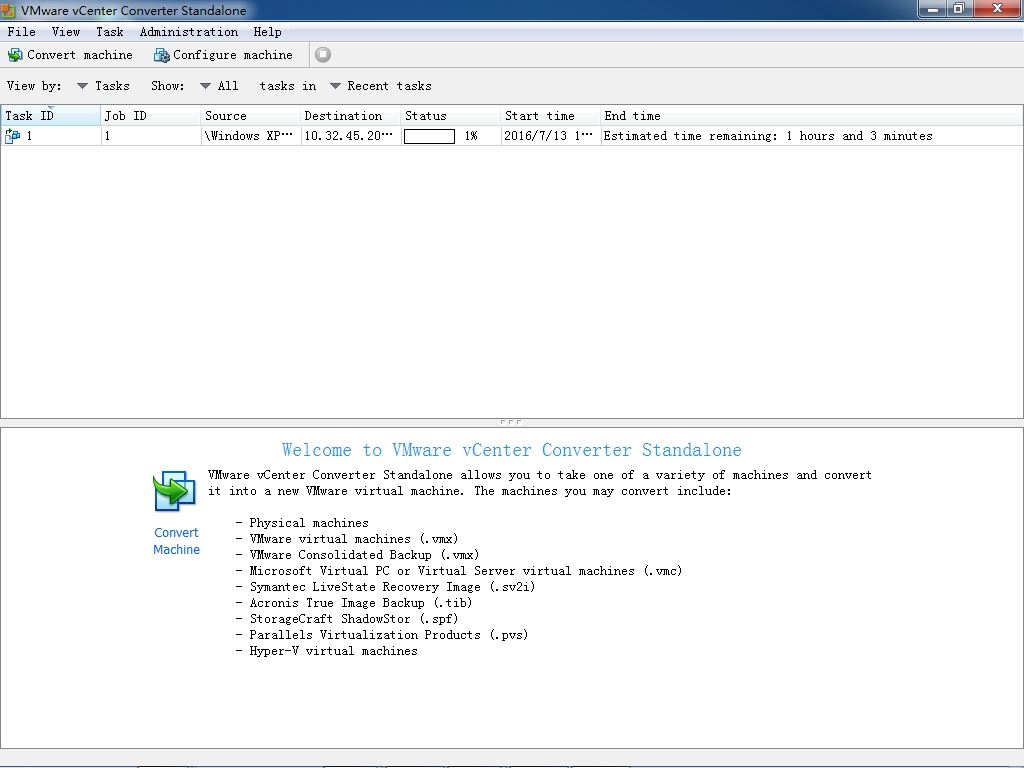
Task: Click 'Parallels Virtualization Products (.pvs)' text
Action: pos(389,635)
